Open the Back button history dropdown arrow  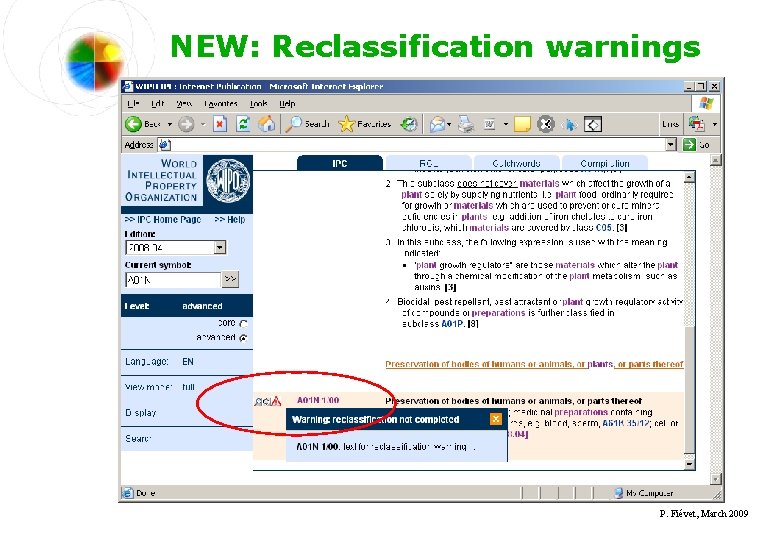pos(170,124)
